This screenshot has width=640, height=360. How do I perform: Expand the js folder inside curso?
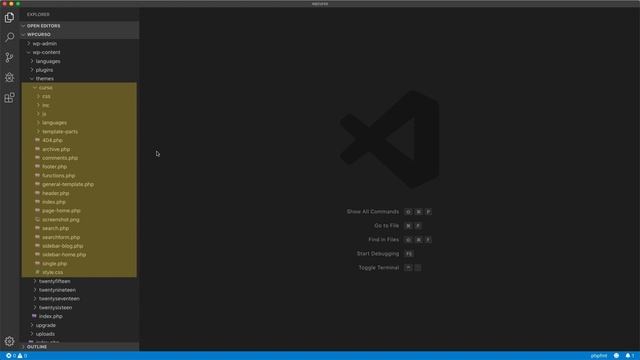tap(80, 114)
